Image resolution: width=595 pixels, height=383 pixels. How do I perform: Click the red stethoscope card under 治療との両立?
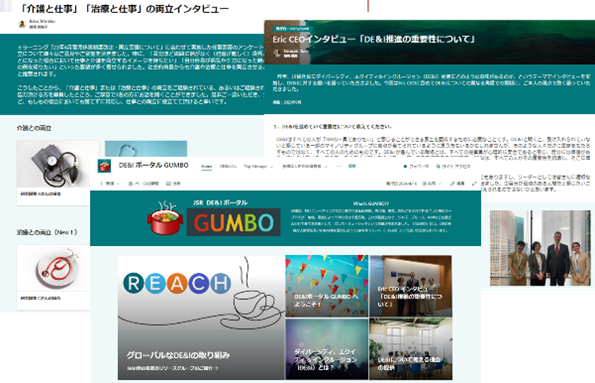coord(53,277)
